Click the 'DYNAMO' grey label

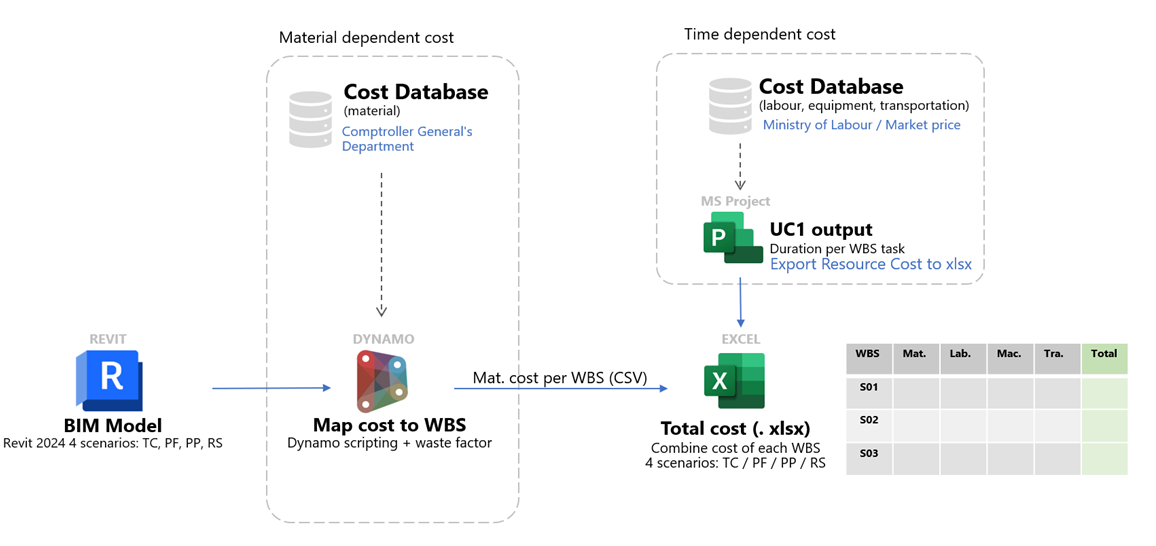coord(382,339)
